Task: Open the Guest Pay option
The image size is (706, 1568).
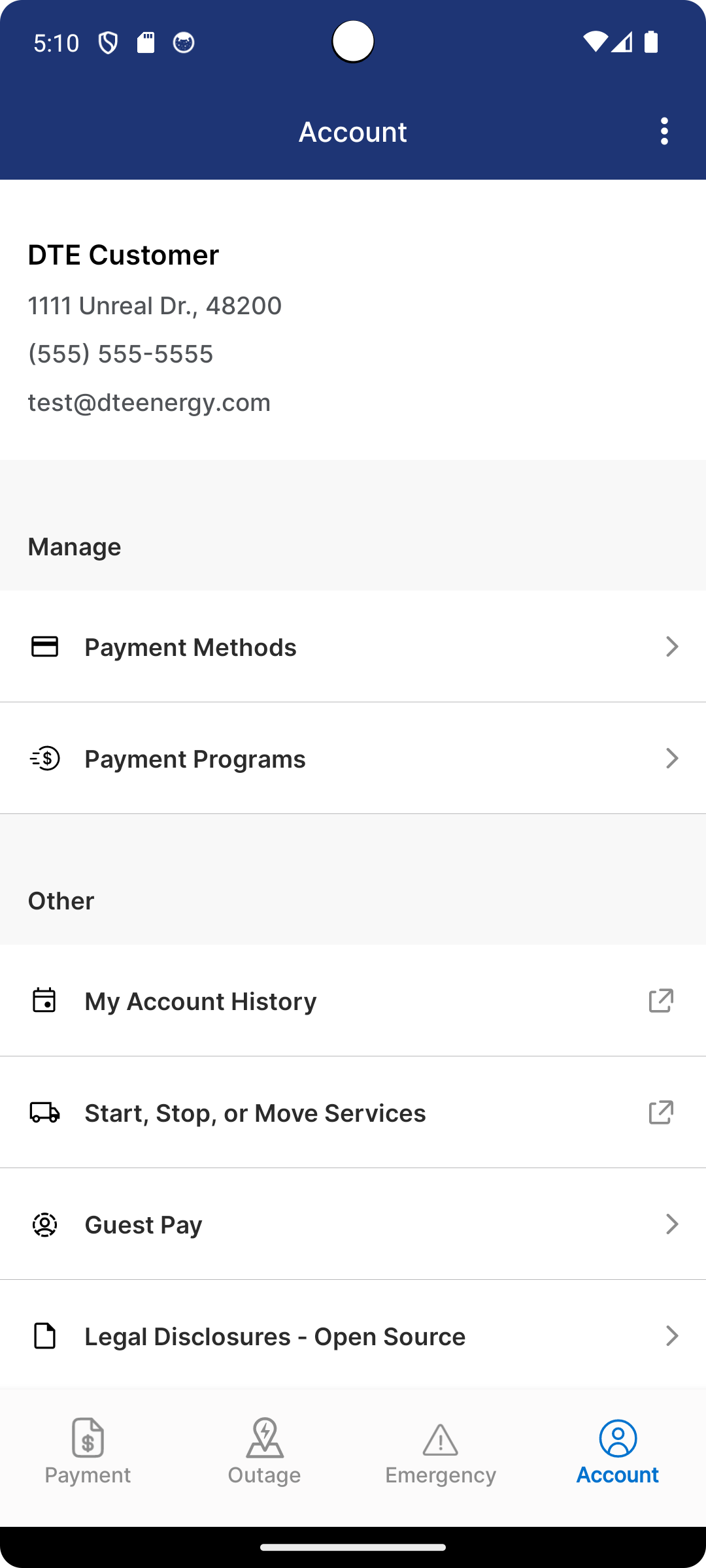Action: pyautogui.click(x=143, y=1225)
